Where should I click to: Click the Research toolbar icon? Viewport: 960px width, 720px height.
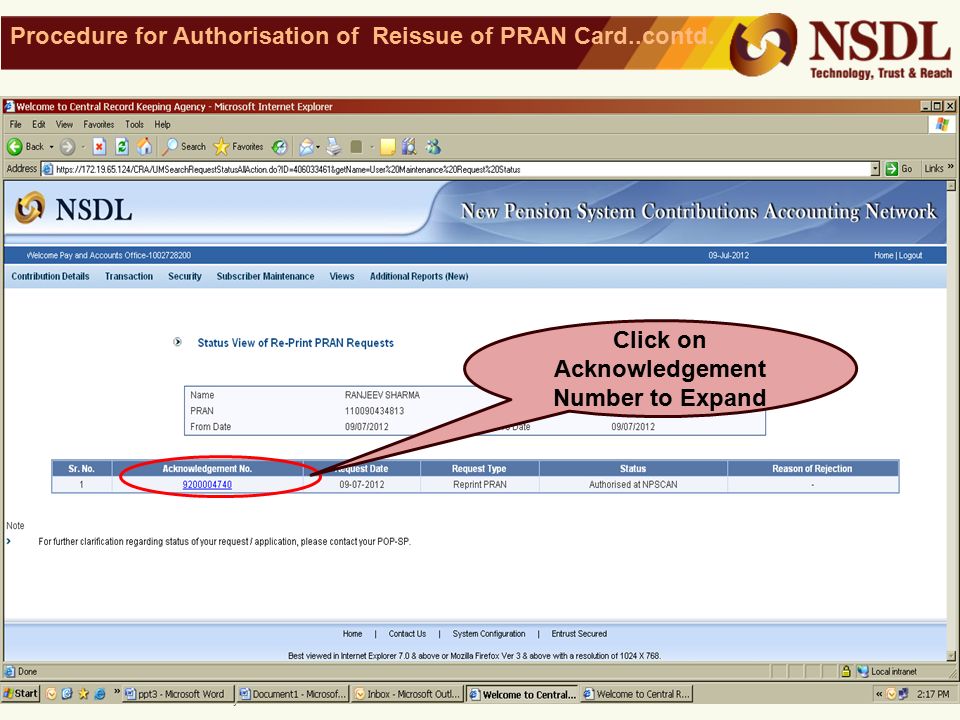(409, 147)
